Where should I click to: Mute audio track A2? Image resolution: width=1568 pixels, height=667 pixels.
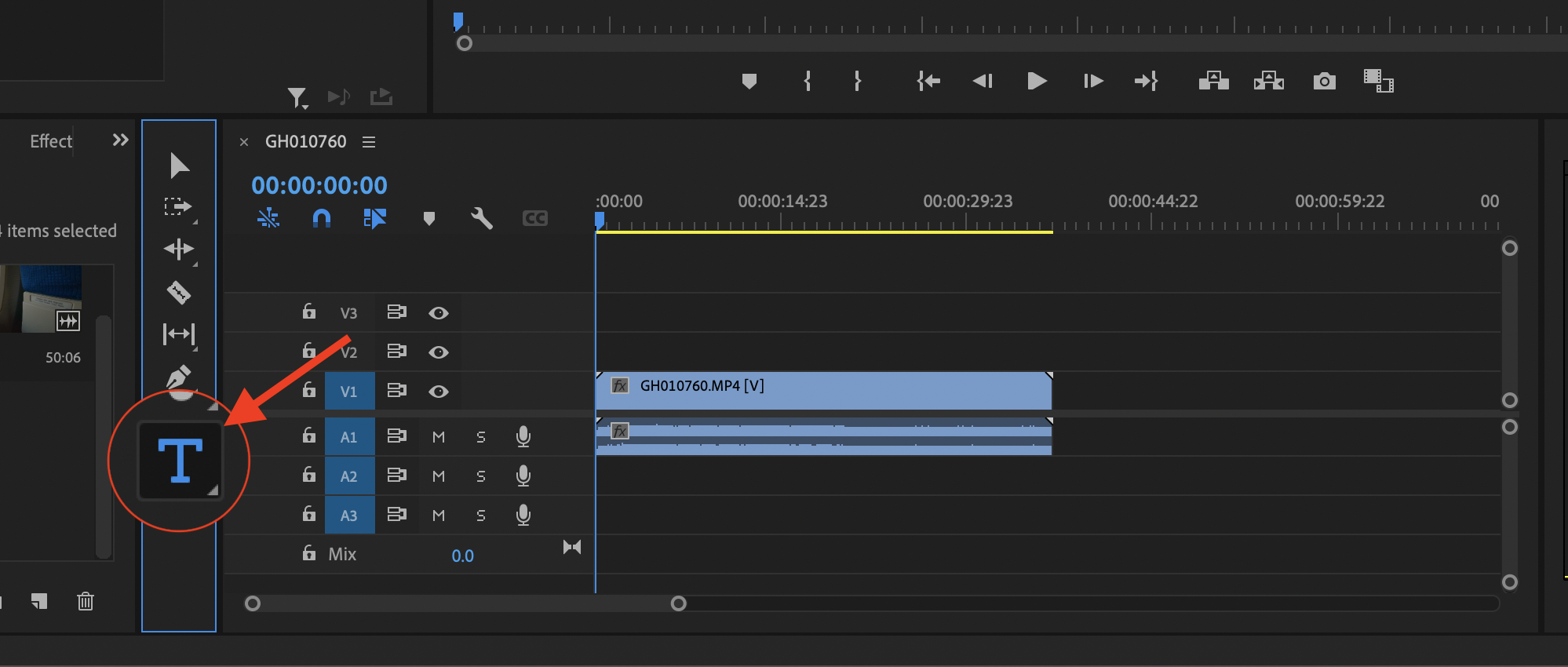(x=439, y=476)
